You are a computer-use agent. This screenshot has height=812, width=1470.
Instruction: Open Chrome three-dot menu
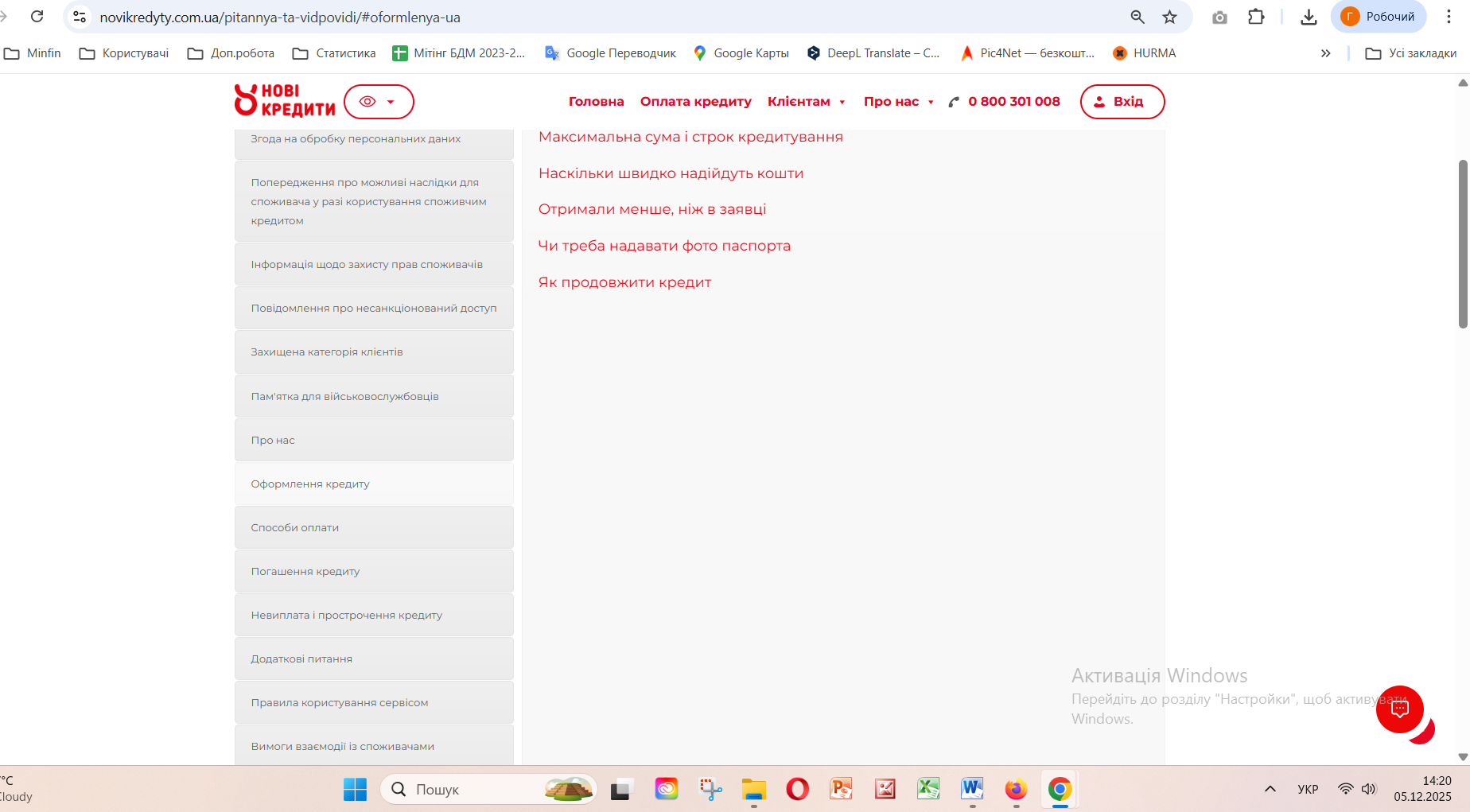click(1449, 17)
